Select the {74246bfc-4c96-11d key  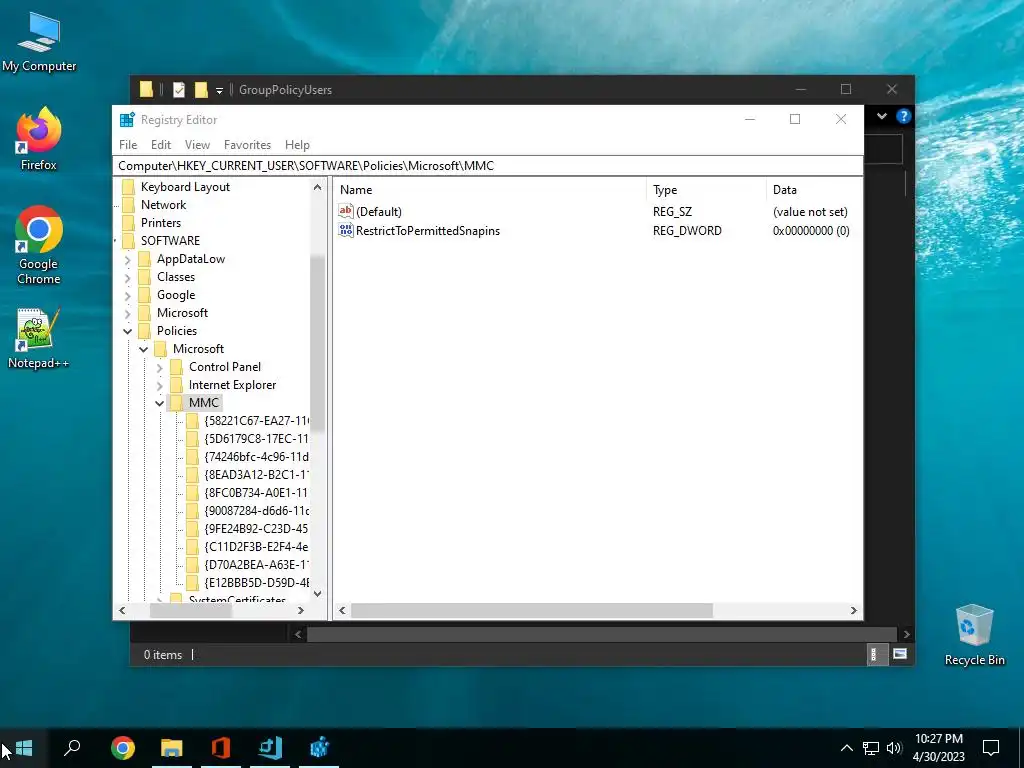(x=256, y=456)
